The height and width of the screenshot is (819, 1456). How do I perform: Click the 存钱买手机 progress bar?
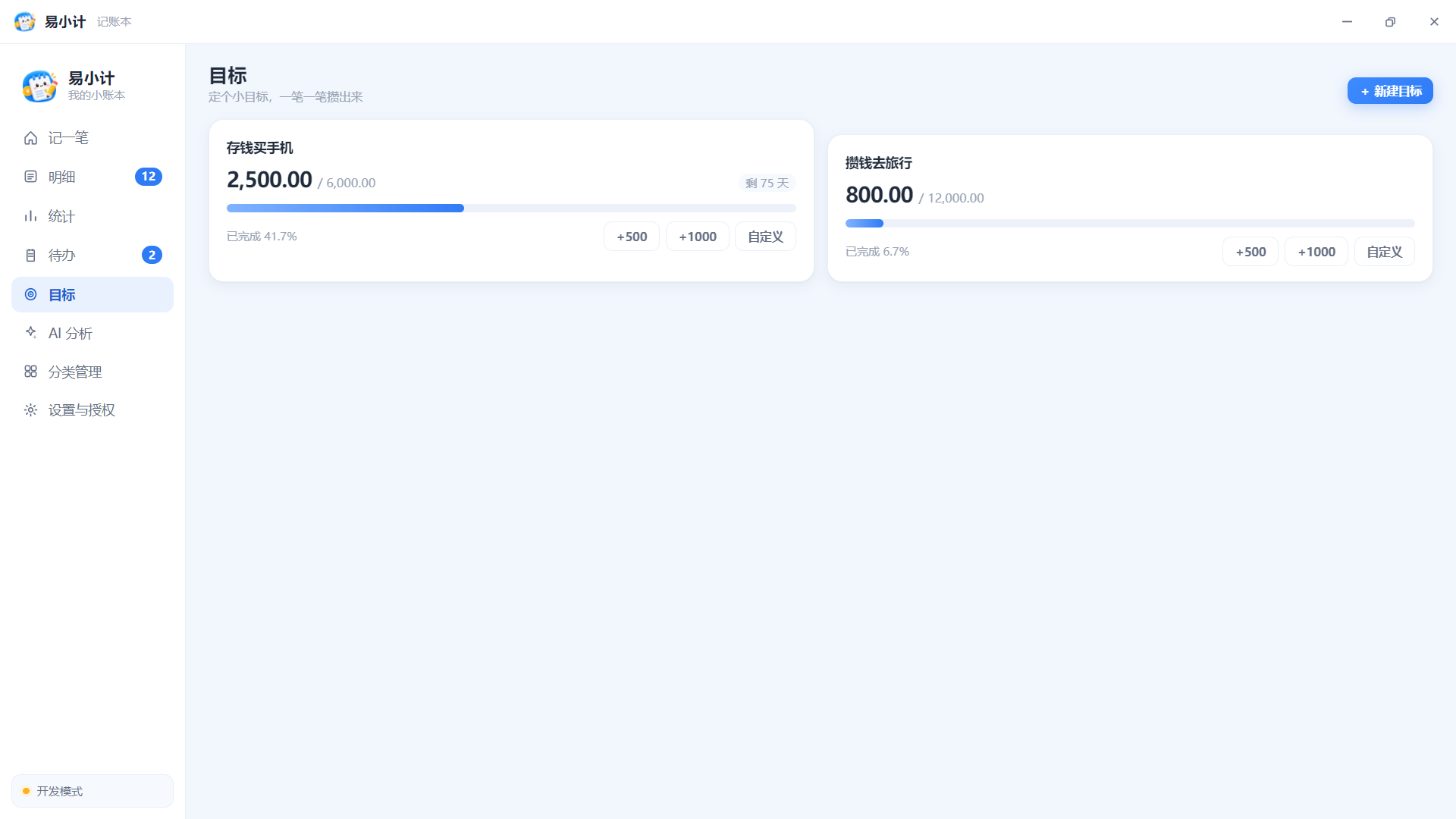point(511,208)
